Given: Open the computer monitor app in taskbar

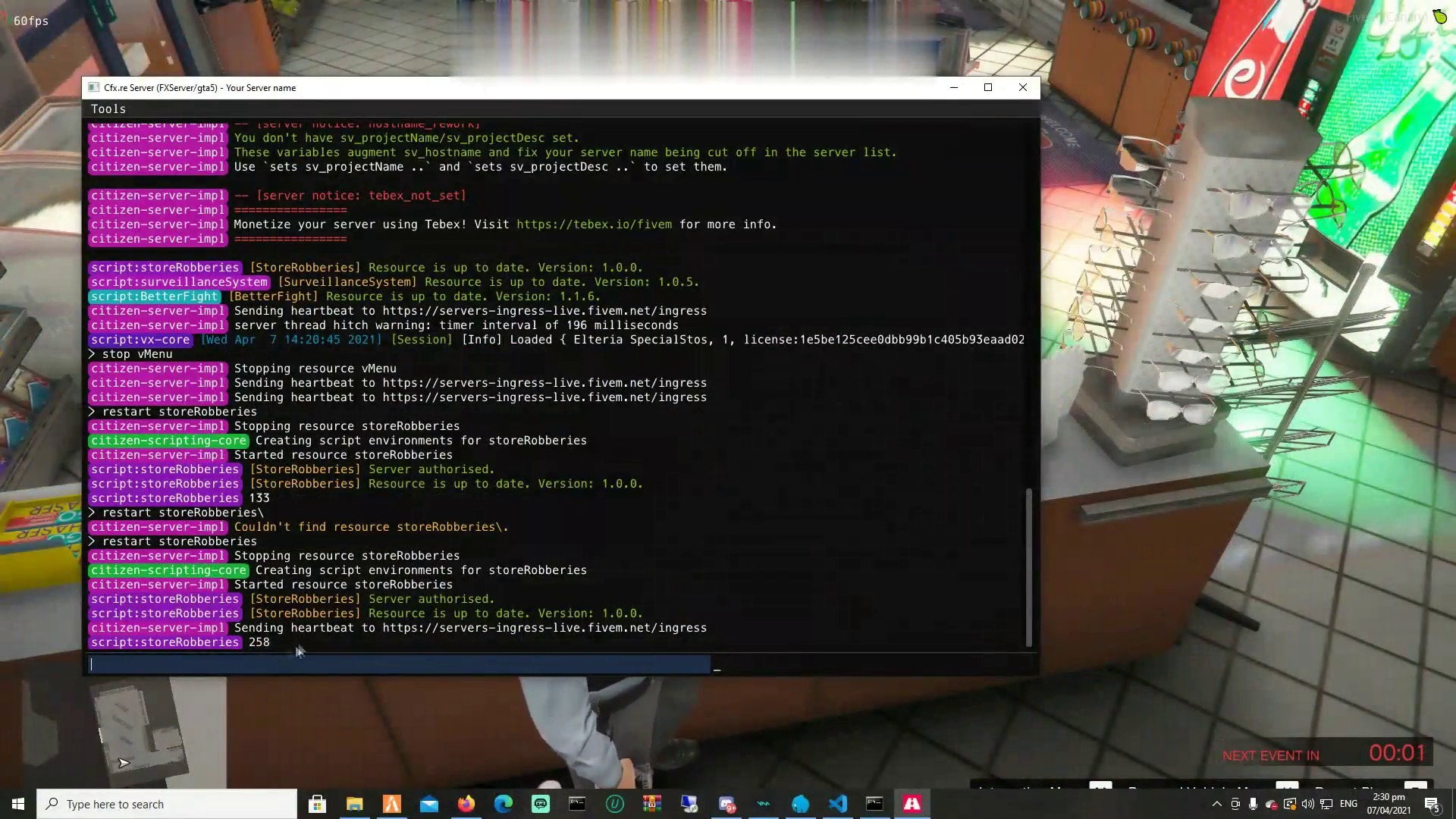Looking at the screenshot, I should coord(689,804).
